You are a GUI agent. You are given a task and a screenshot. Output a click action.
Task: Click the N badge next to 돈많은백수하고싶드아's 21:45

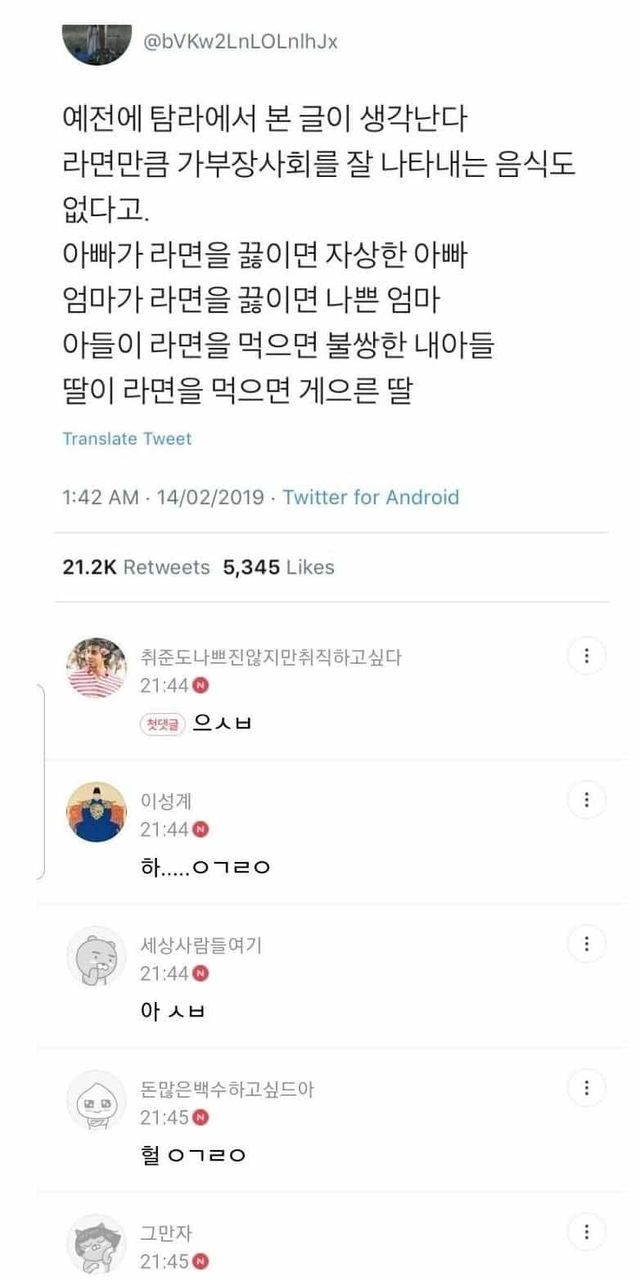pos(200,1117)
